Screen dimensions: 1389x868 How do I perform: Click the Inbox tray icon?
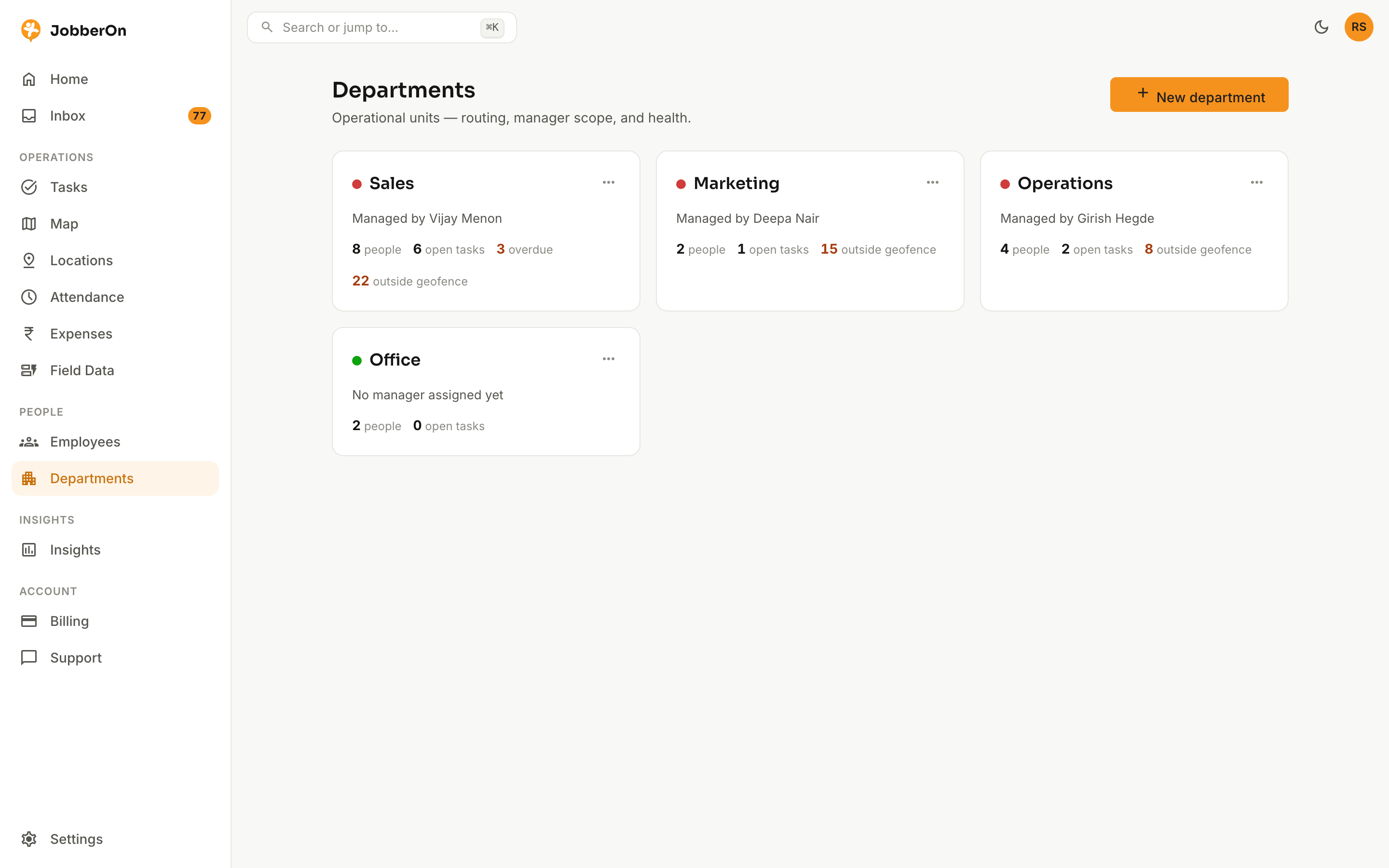click(x=29, y=116)
